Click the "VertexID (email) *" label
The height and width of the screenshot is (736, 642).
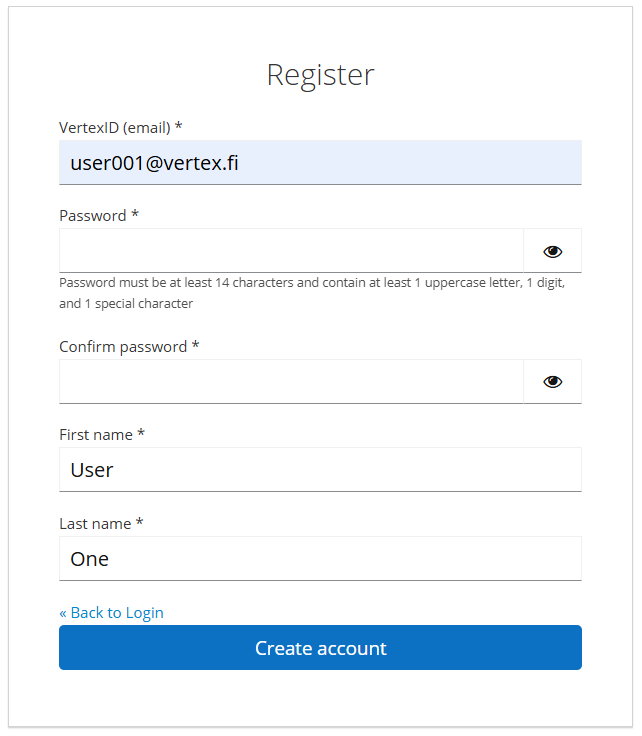pyautogui.click(x=120, y=127)
